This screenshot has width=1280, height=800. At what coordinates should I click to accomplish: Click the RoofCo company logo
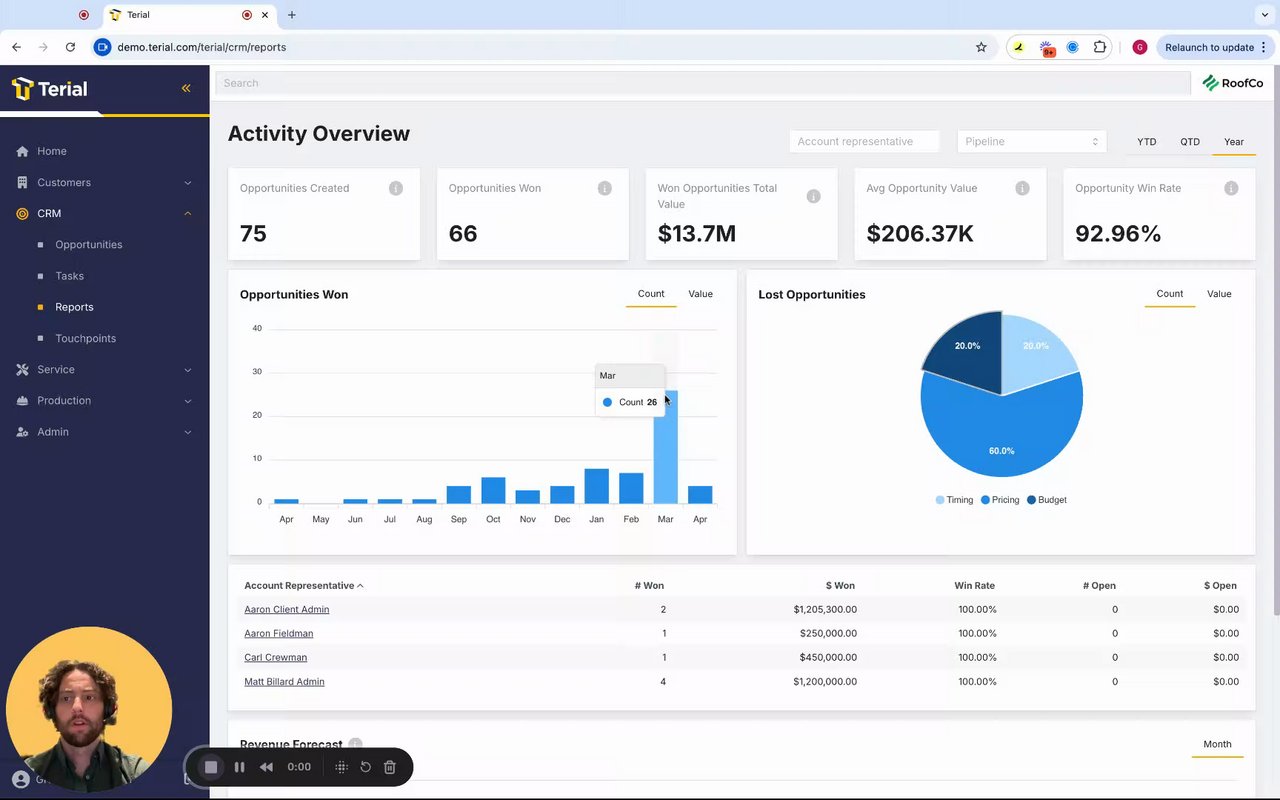point(1232,83)
